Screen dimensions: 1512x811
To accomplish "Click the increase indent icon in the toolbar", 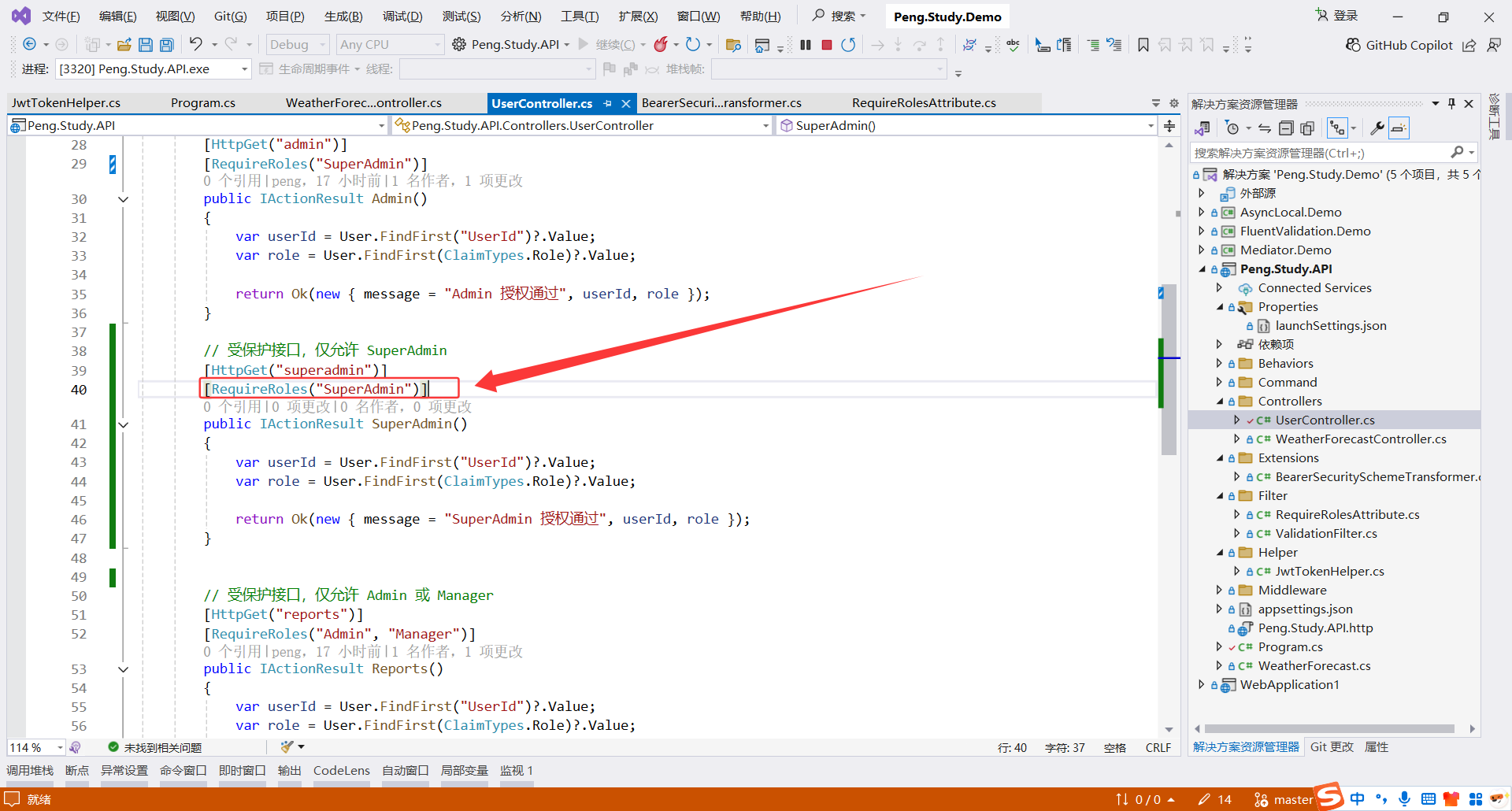I will coord(1093,45).
